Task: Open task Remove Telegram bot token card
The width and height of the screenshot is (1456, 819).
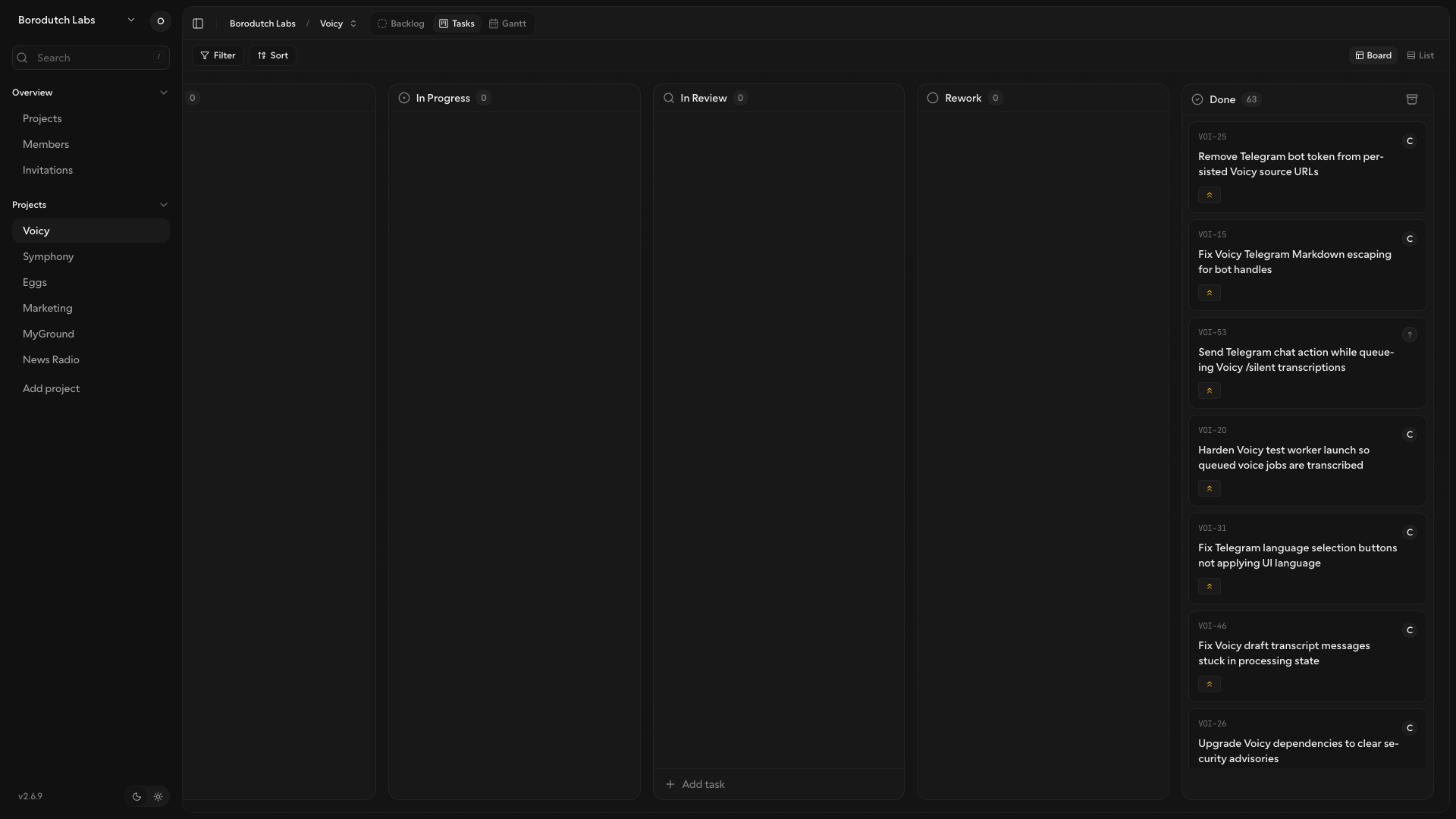Action: coord(1307,167)
